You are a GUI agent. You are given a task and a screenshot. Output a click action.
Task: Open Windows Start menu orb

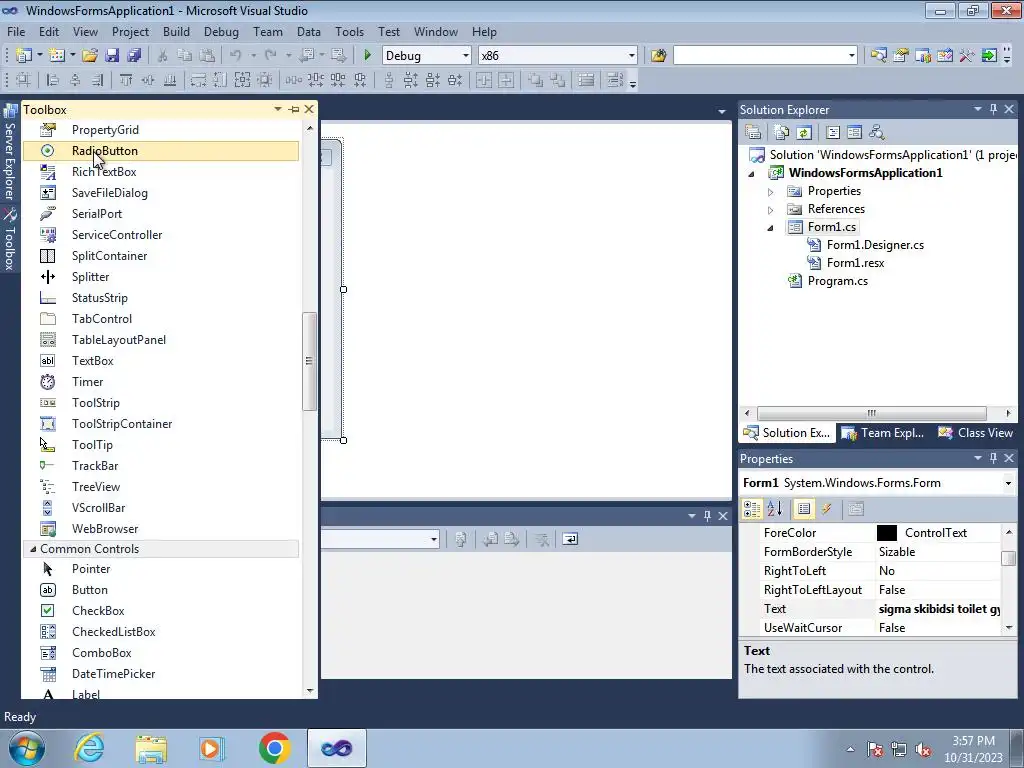[26, 748]
